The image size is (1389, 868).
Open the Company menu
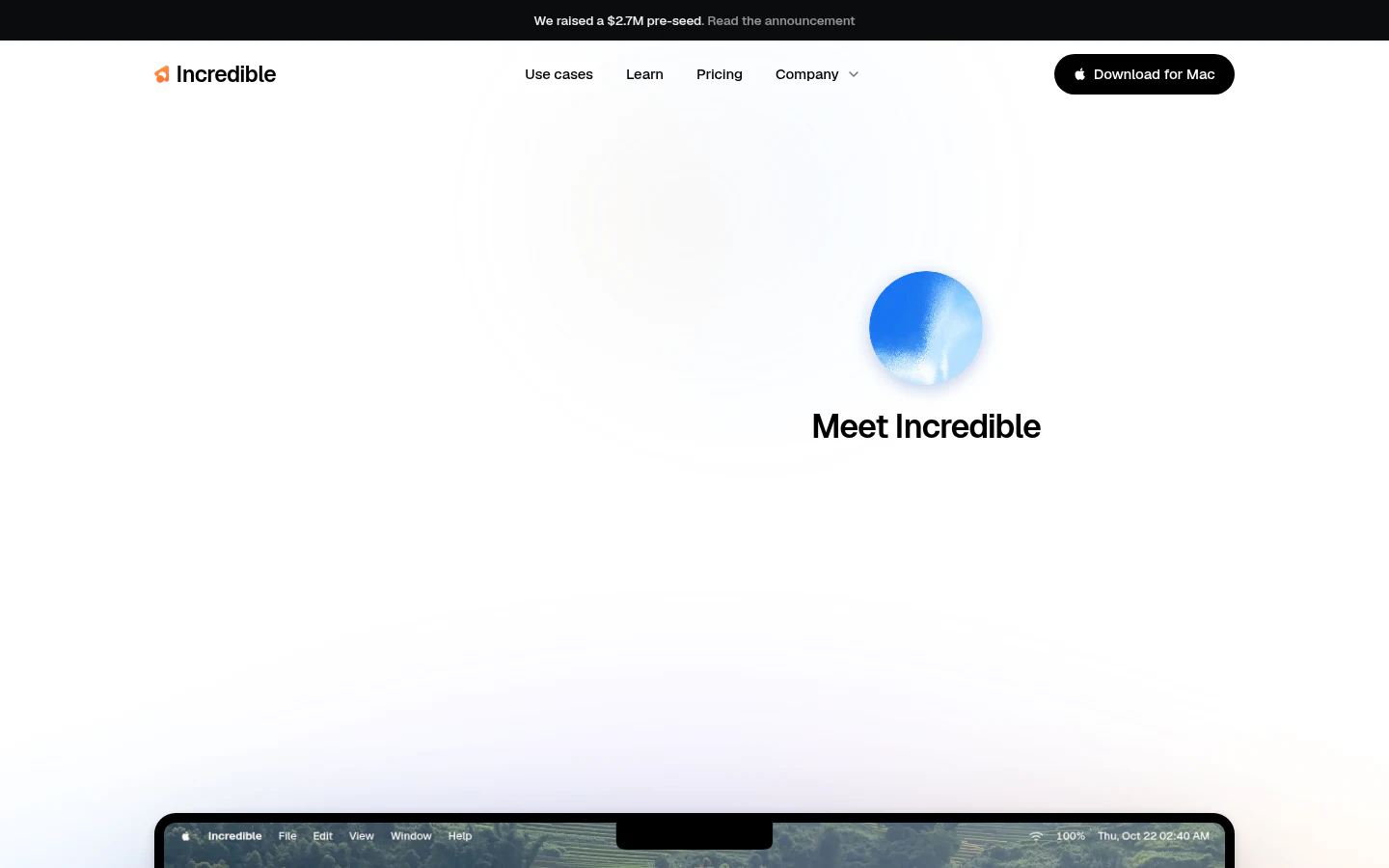tap(806, 74)
